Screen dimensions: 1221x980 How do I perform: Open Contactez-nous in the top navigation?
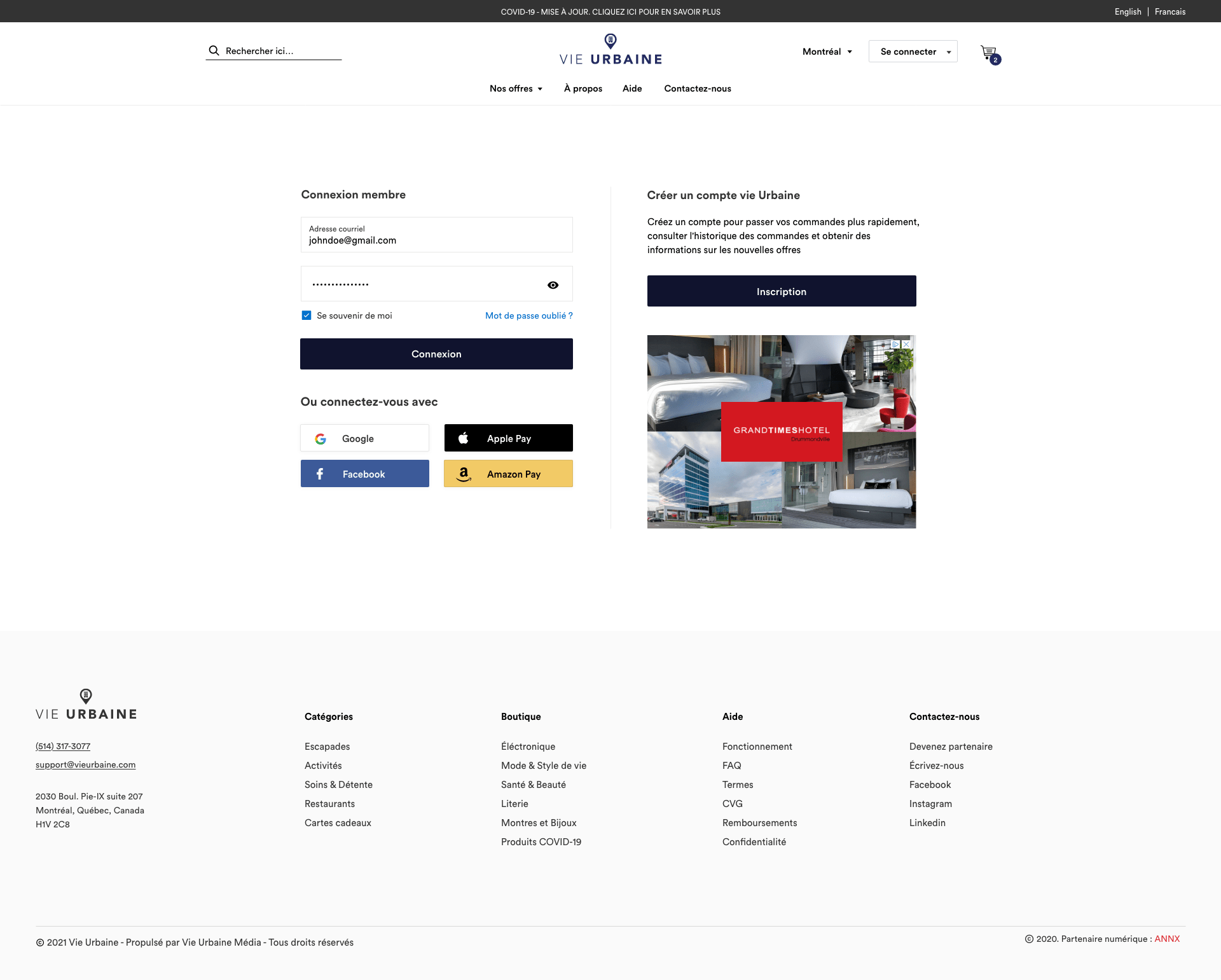(x=698, y=88)
